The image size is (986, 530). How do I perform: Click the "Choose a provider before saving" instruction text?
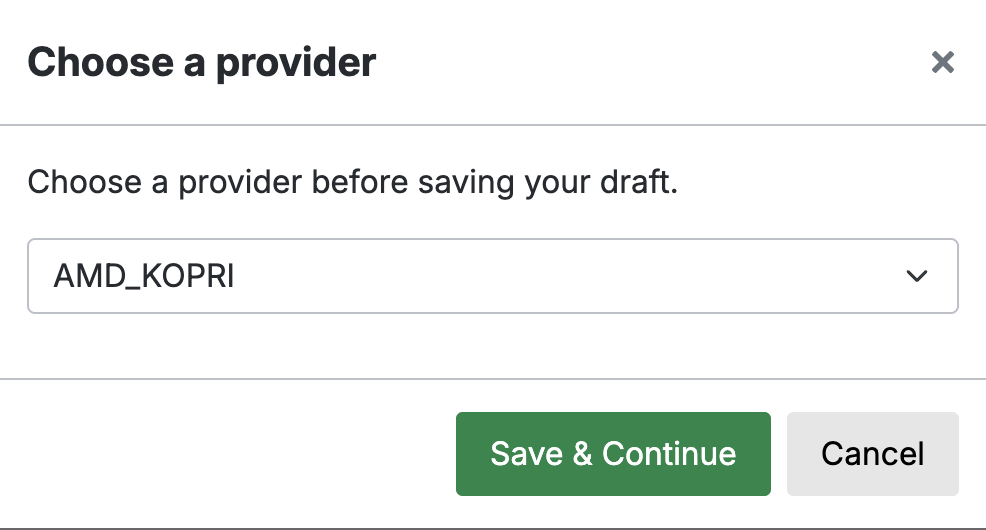click(x=352, y=184)
